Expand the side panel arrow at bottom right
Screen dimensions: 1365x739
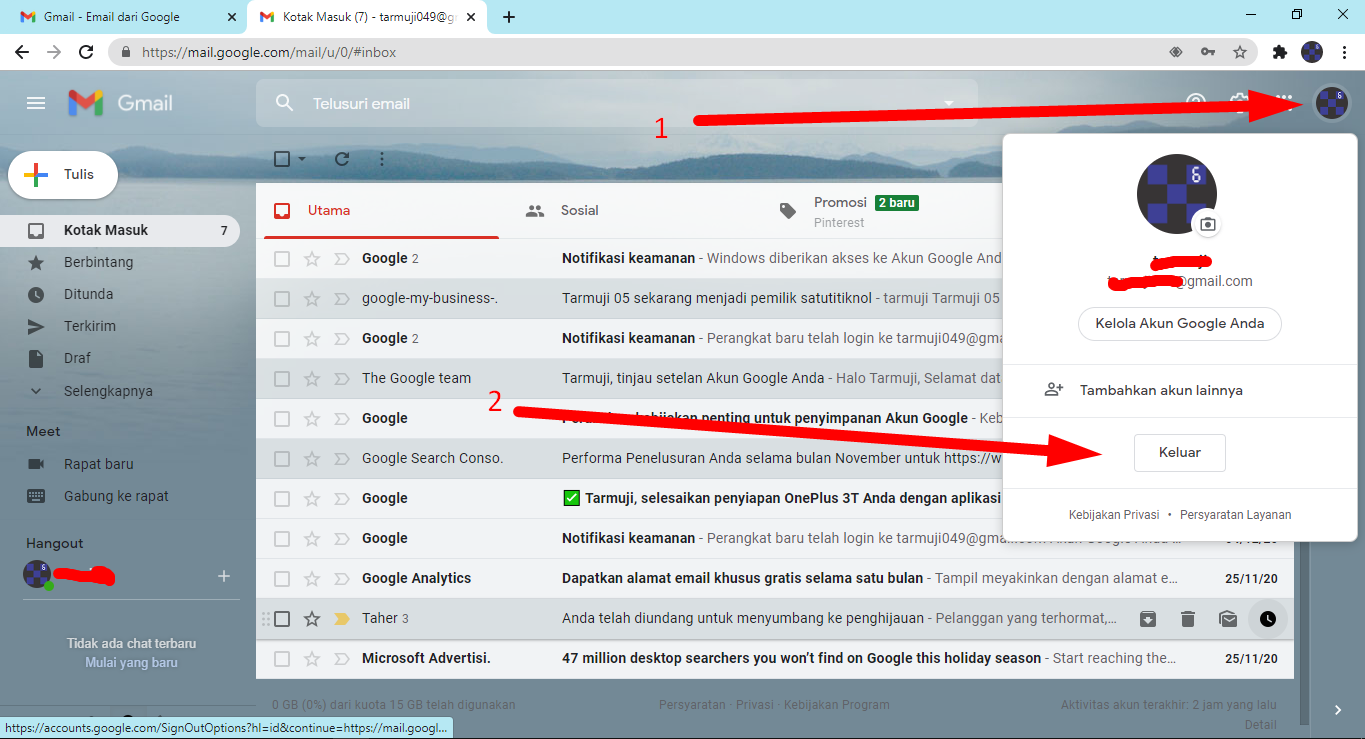point(1338,710)
